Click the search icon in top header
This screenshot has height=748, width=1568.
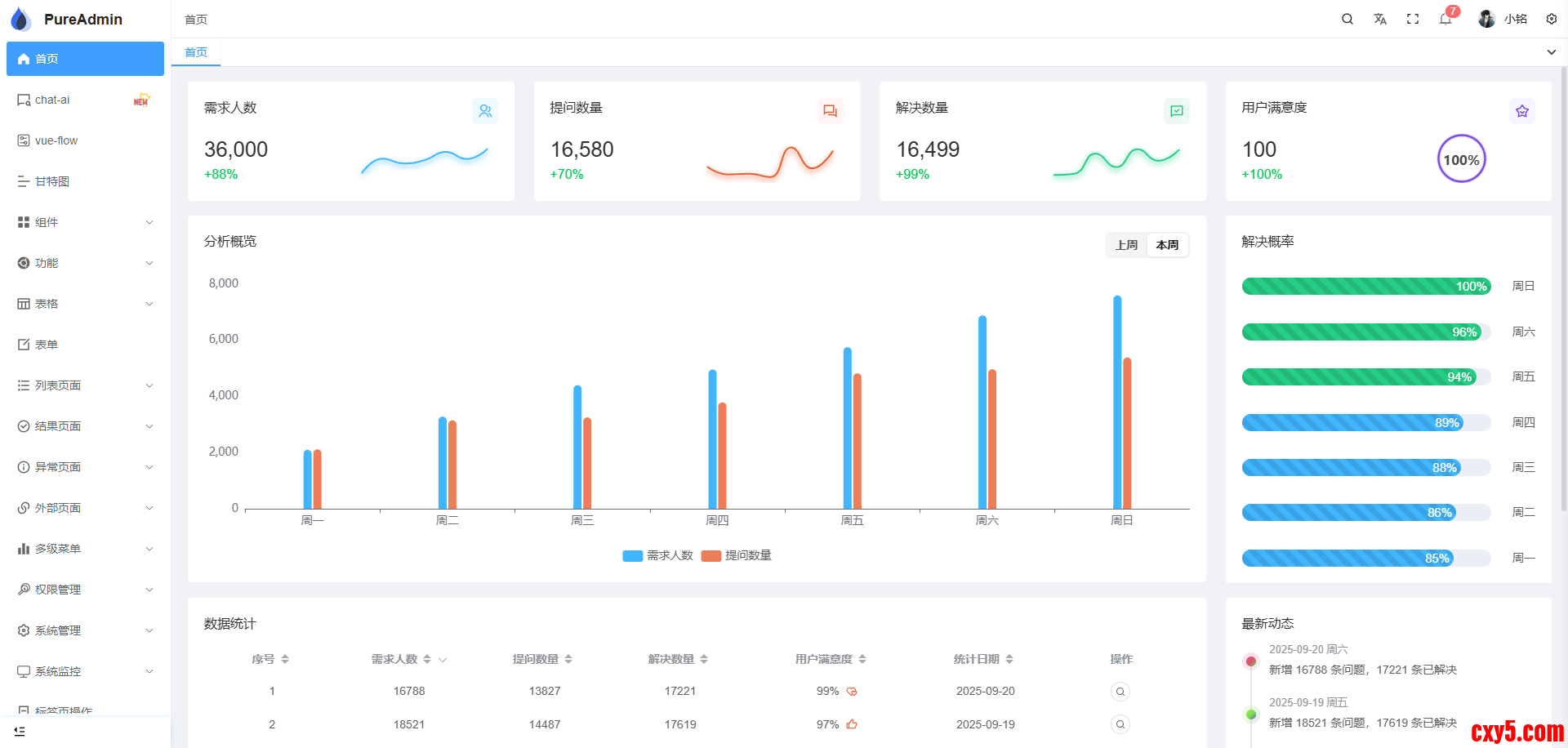coord(1347,19)
